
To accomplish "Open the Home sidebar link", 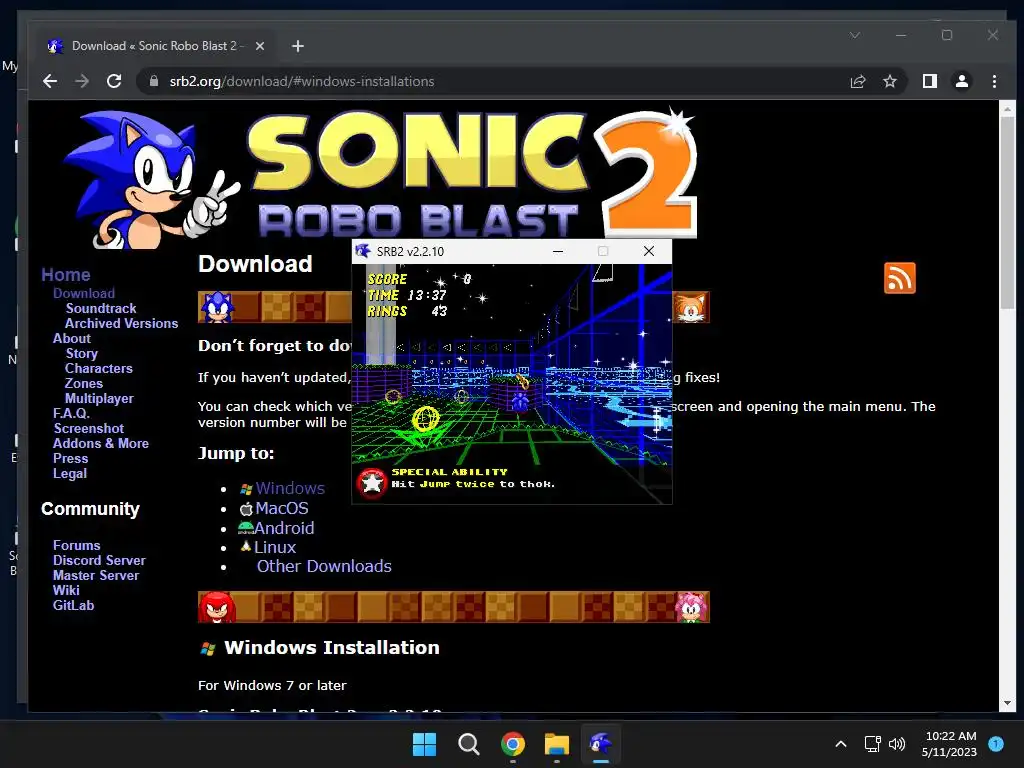I will pos(66,275).
